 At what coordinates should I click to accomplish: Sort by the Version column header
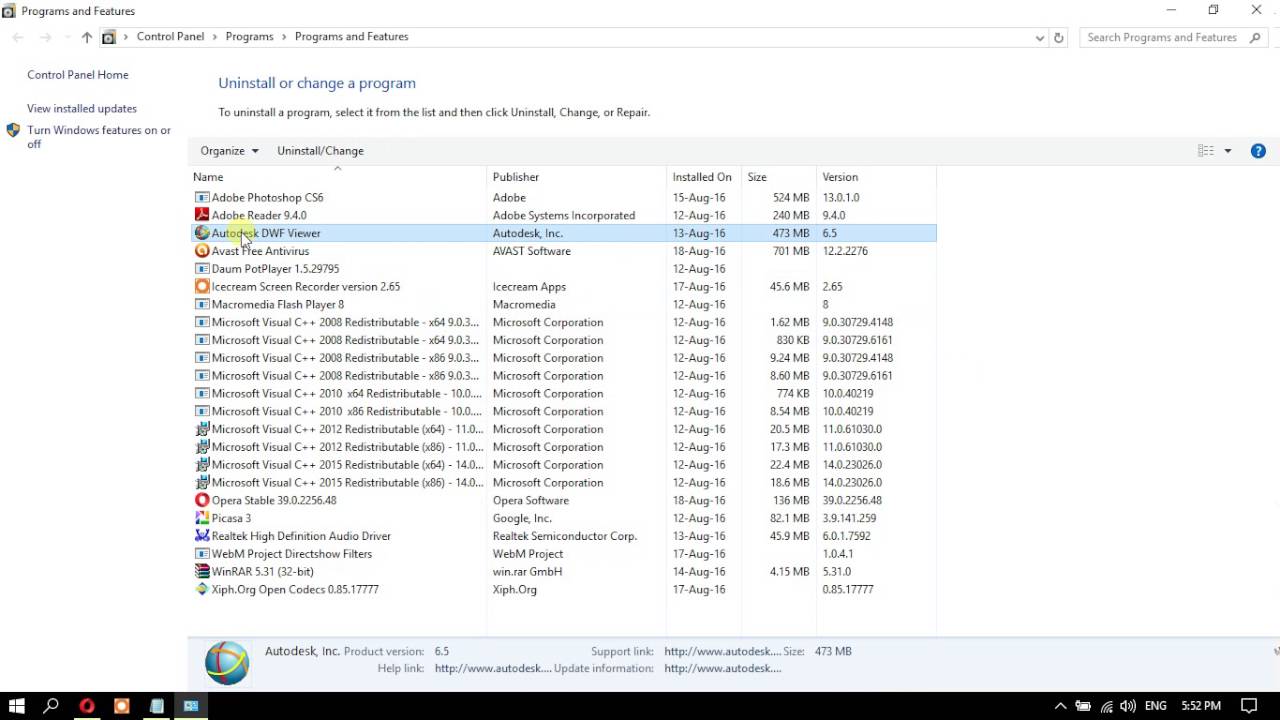876,177
